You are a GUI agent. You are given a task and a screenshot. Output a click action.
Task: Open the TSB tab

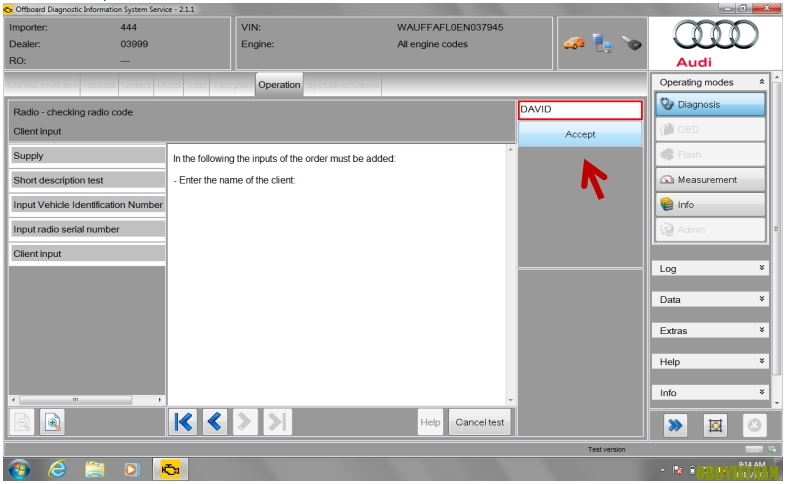(x=197, y=85)
